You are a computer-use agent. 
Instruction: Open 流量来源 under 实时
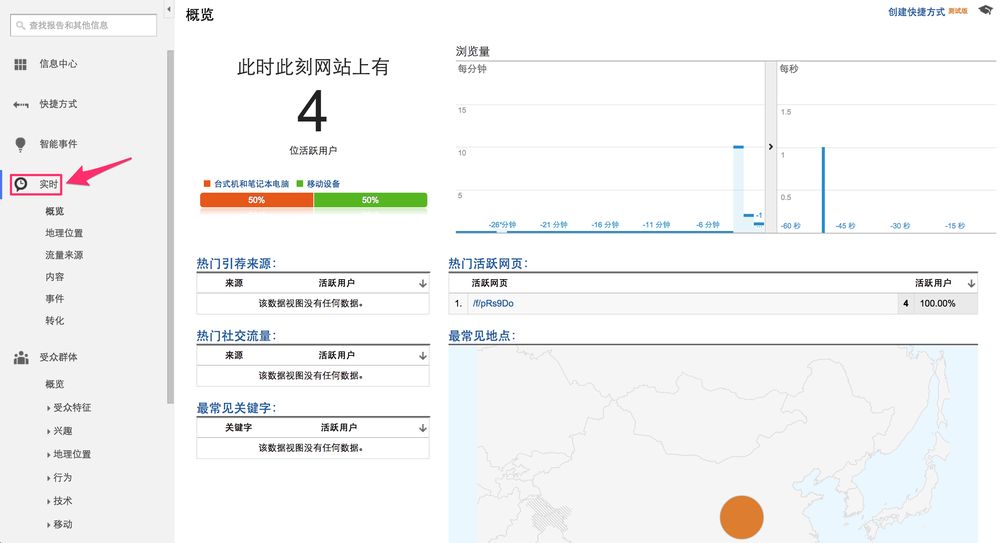(x=64, y=255)
